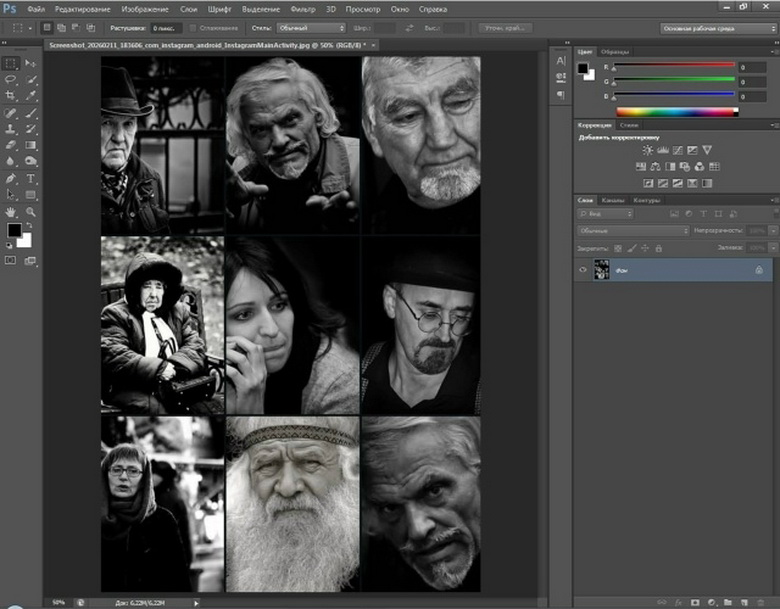The height and width of the screenshot is (609, 780).
Task: Open the layer blend mode dropdown
Action: pos(632,230)
